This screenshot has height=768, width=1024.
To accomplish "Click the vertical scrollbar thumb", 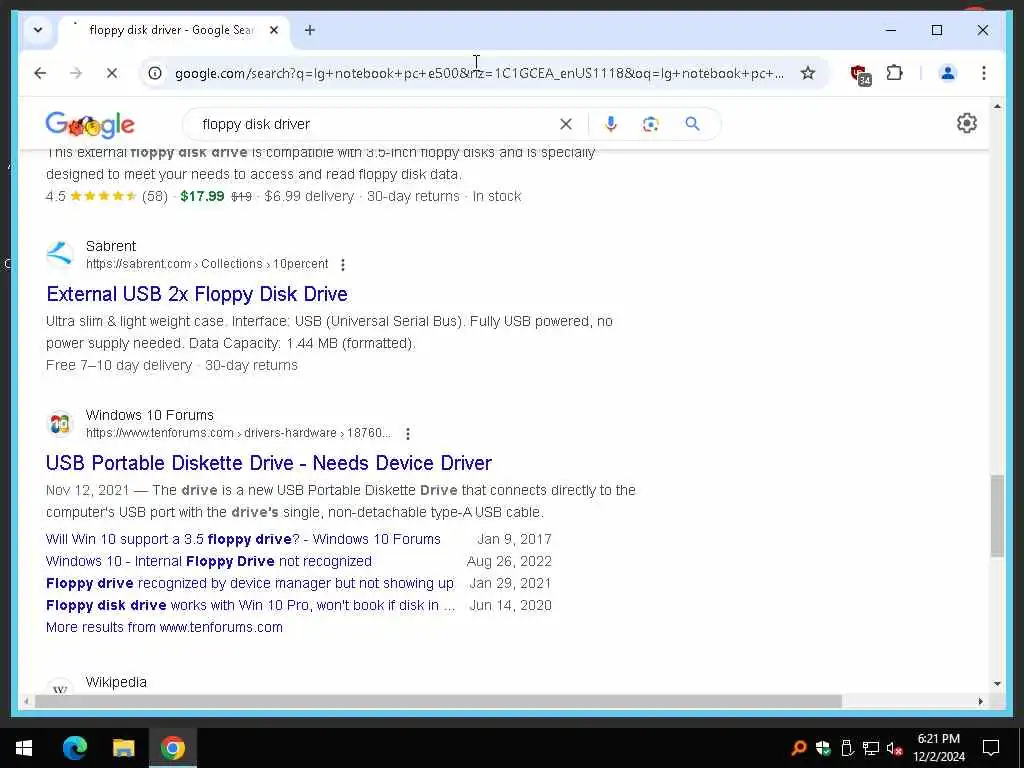I will [997, 516].
